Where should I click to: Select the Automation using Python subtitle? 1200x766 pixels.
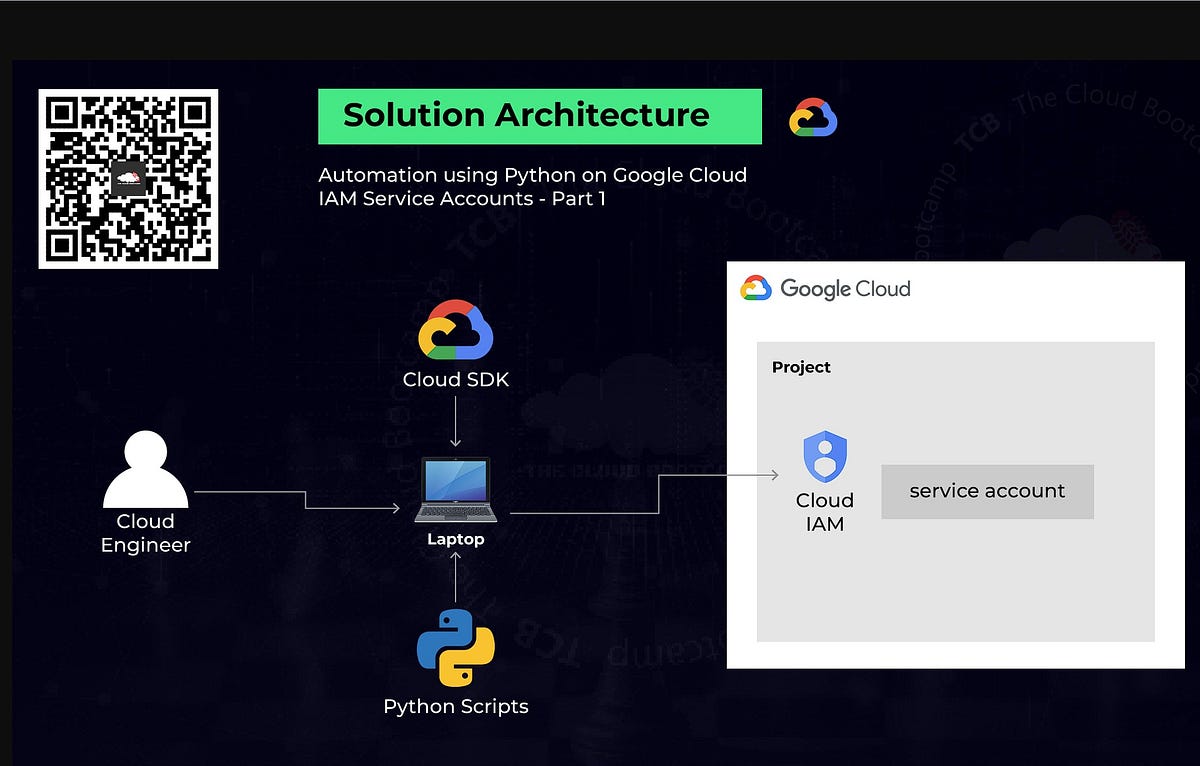pos(532,186)
